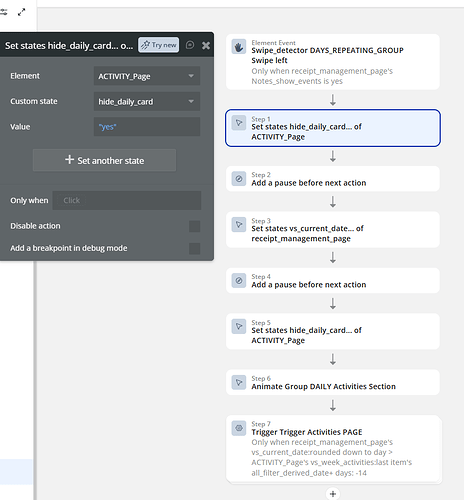Screen dimensions: 464x500
Task: Click the plus button to add a step
Action: pyautogui.click(x=333, y=494)
